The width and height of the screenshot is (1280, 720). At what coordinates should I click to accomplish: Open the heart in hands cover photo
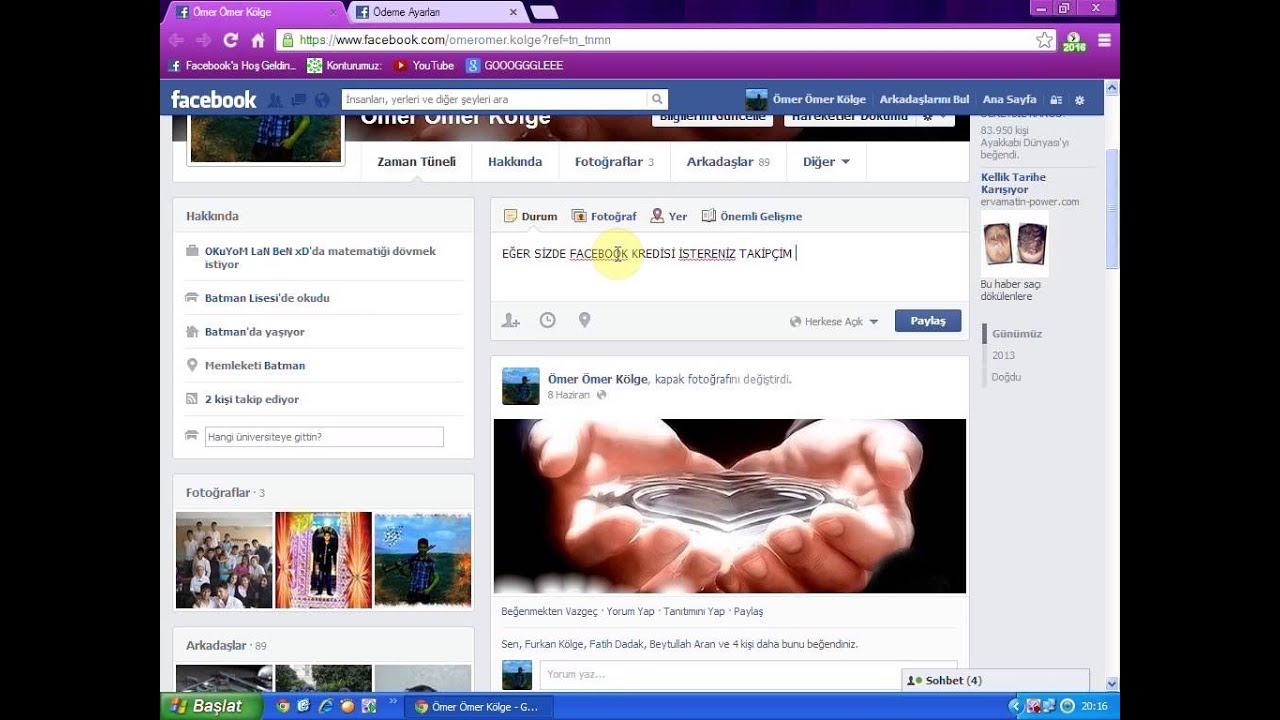730,506
